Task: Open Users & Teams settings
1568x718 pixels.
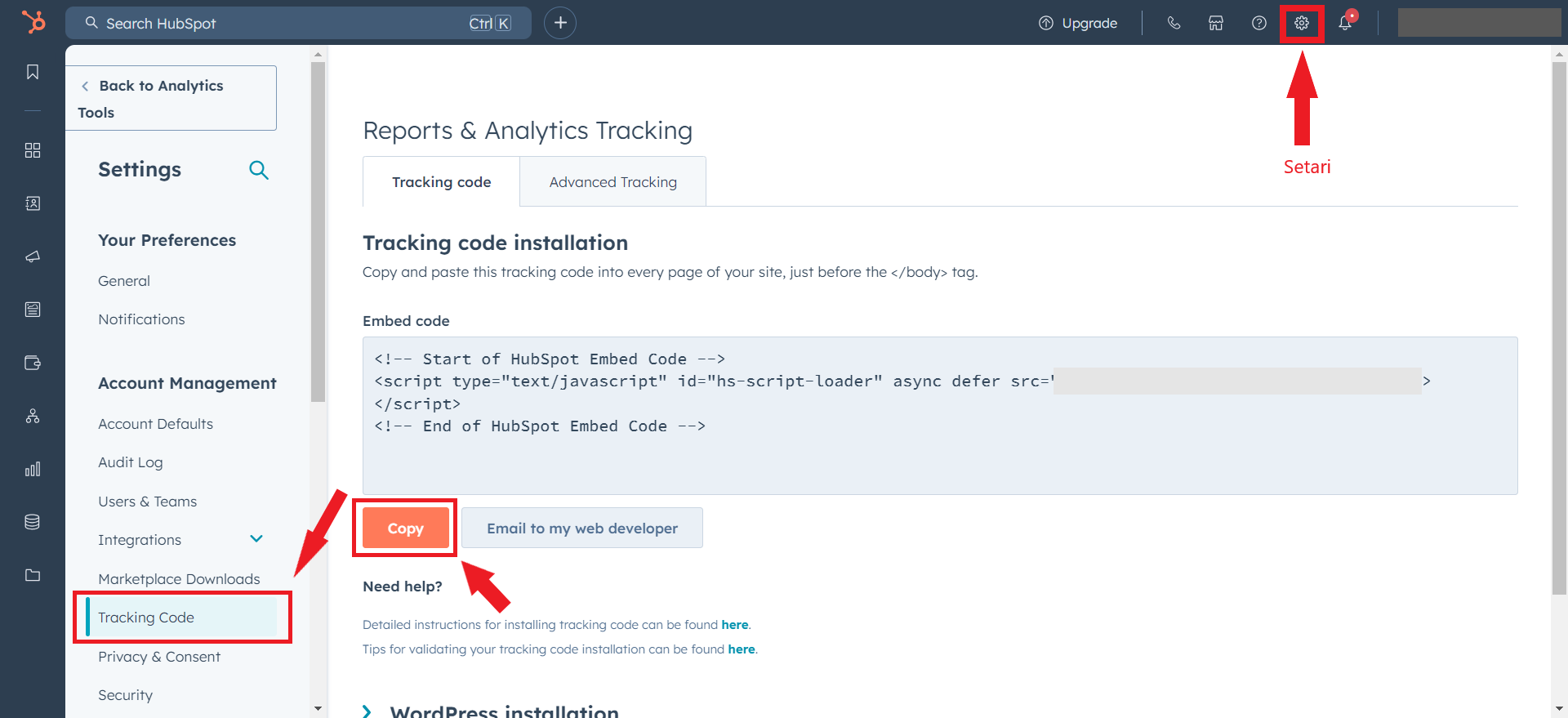Action: 148,502
